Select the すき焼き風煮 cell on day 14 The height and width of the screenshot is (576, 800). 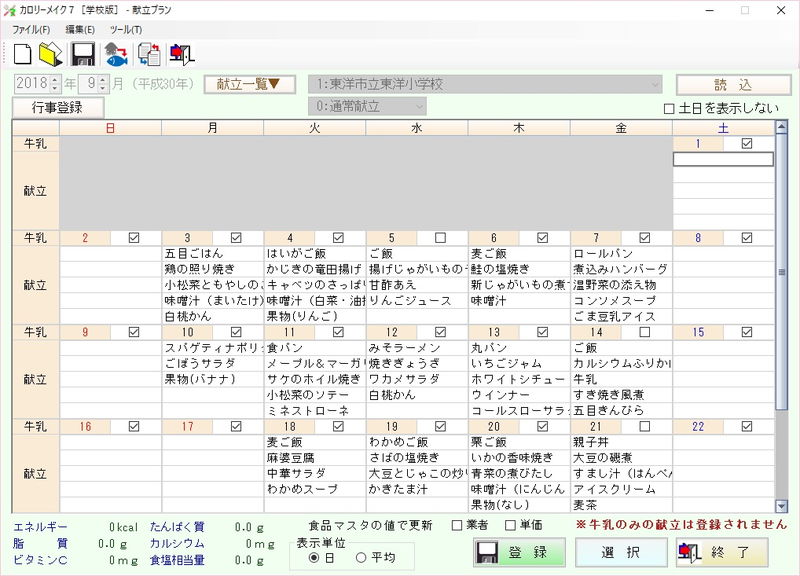(621, 395)
